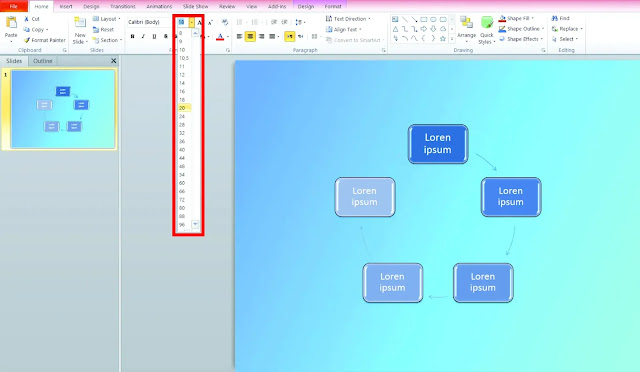Choose the right arrow shape
Image resolution: width=640 pixels, height=372 pixels.
pyautogui.click(x=424, y=29)
